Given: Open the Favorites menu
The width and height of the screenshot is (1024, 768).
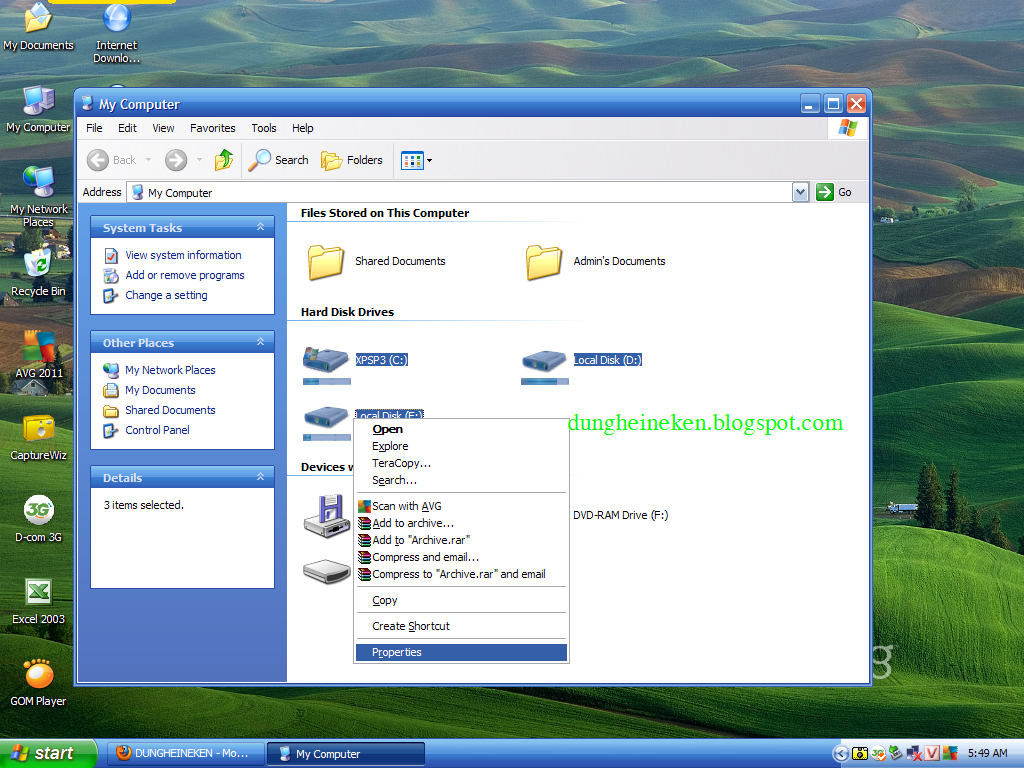Looking at the screenshot, I should click(213, 128).
